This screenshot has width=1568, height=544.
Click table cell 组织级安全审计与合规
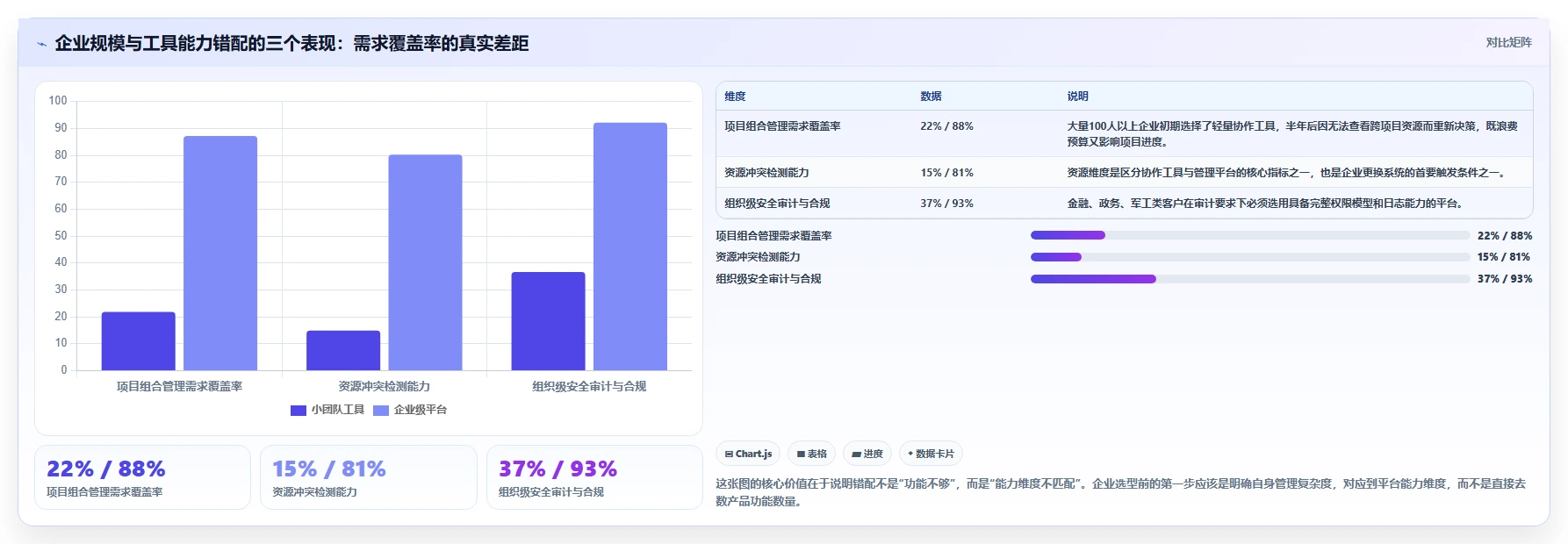(x=777, y=204)
